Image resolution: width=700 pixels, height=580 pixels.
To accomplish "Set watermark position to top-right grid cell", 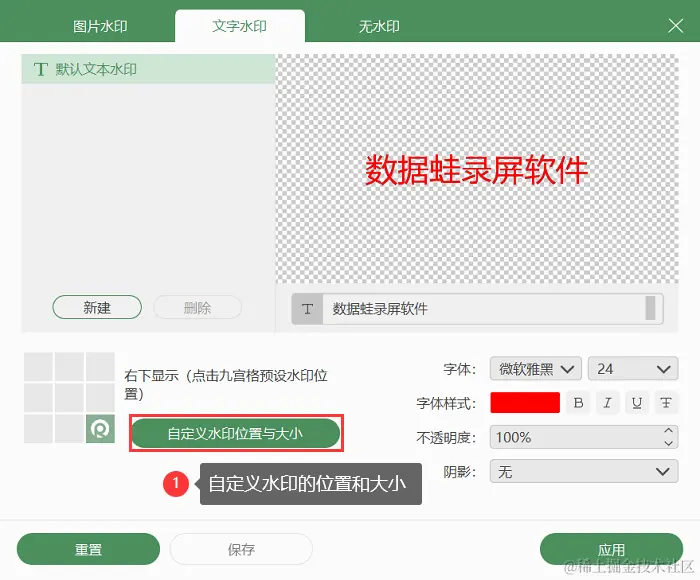I will 100,366.
